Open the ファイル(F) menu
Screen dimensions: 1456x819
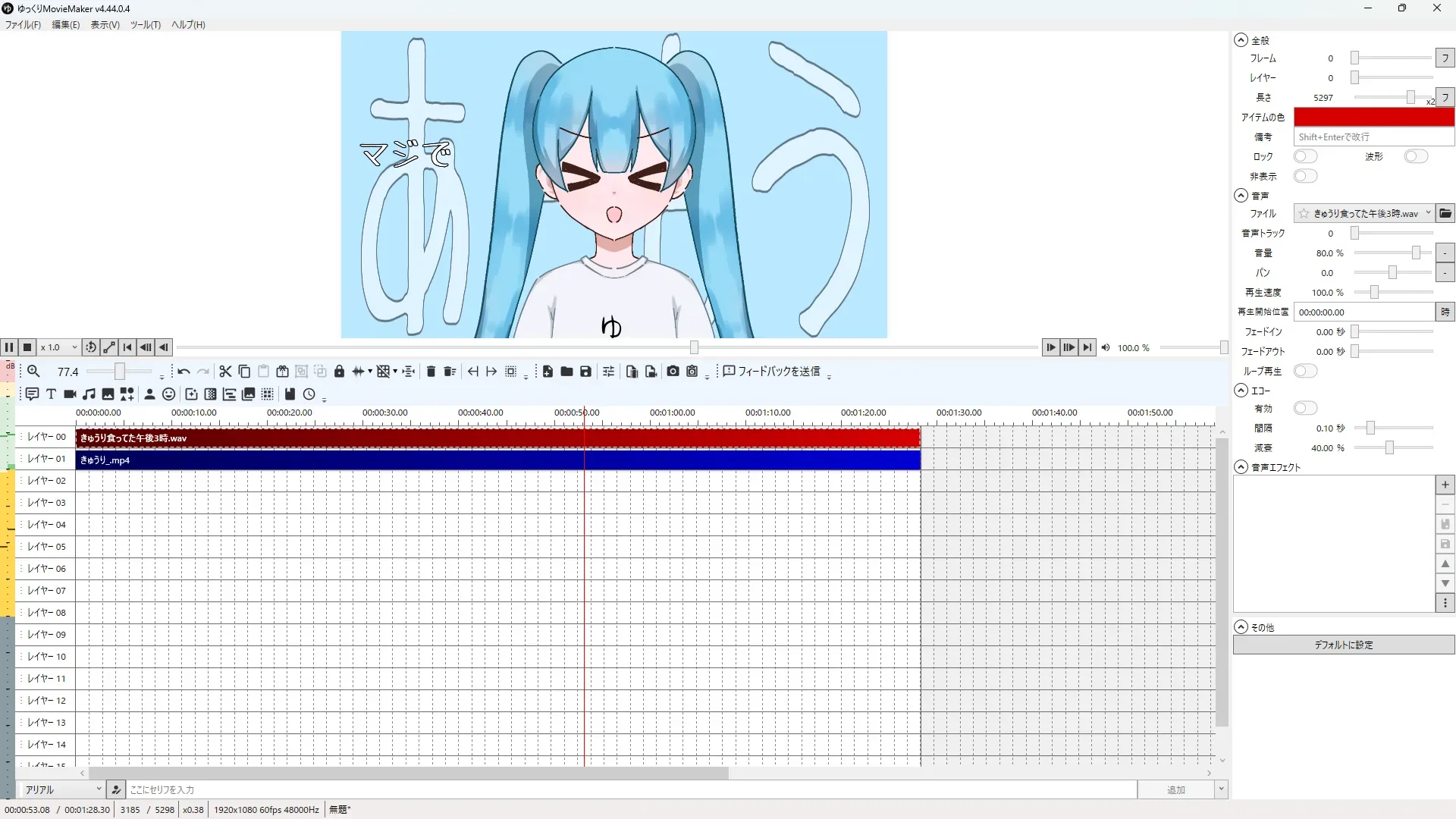pyautogui.click(x=23, y=24)
